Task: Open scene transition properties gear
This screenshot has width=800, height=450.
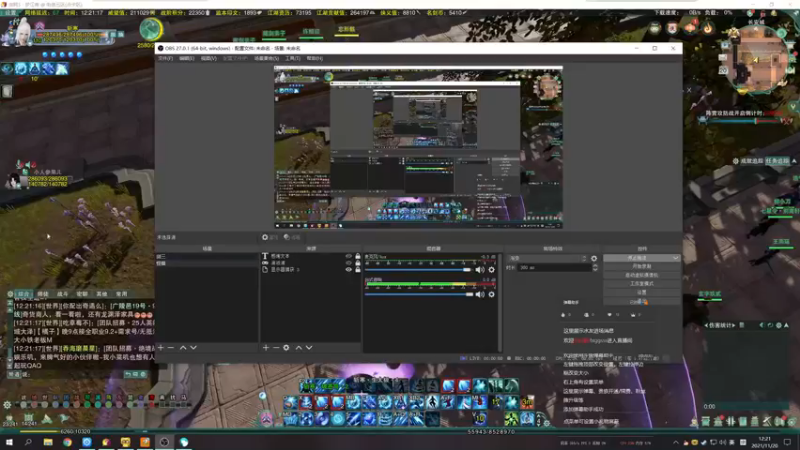Action: pyautogui.click(x=594, y=259)
